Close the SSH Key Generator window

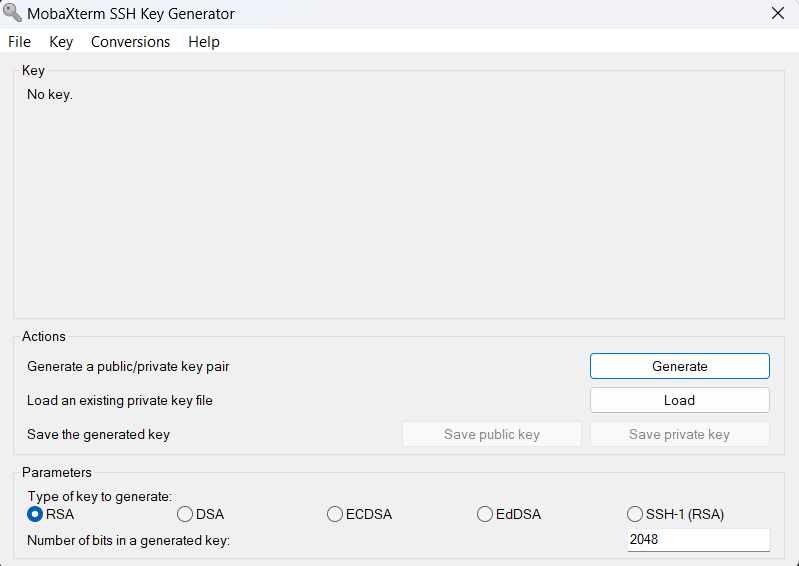(778, 13)
